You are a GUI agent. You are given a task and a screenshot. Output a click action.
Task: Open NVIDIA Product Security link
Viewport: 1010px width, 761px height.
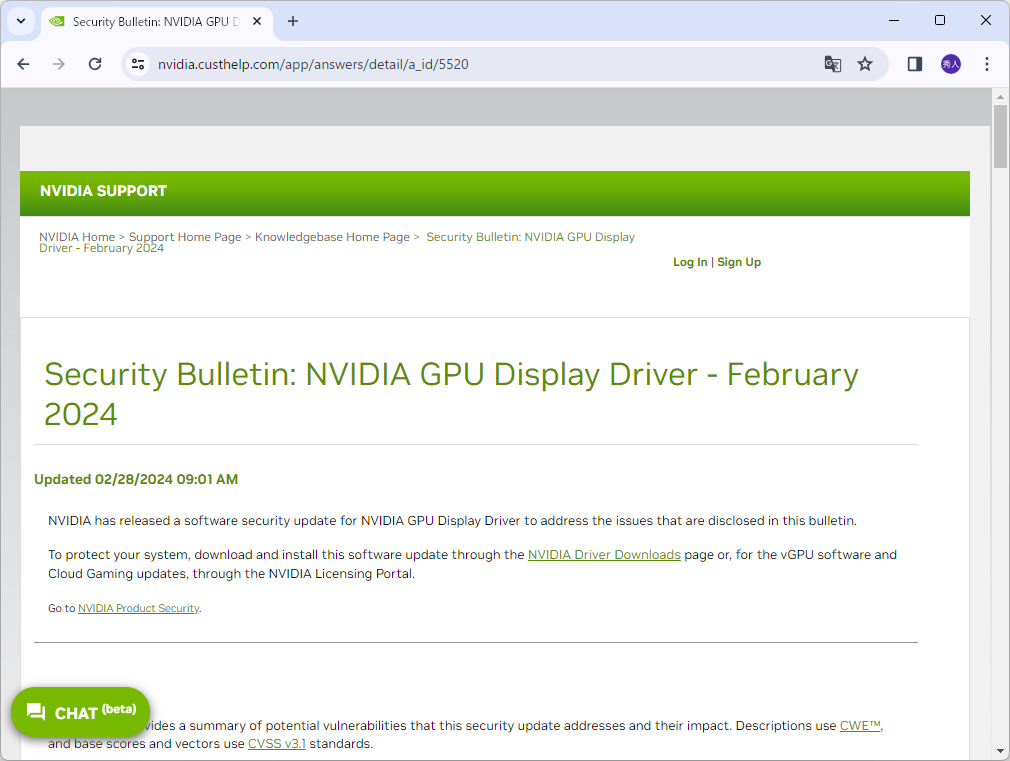pyautogui.click(x=138, y=608)
